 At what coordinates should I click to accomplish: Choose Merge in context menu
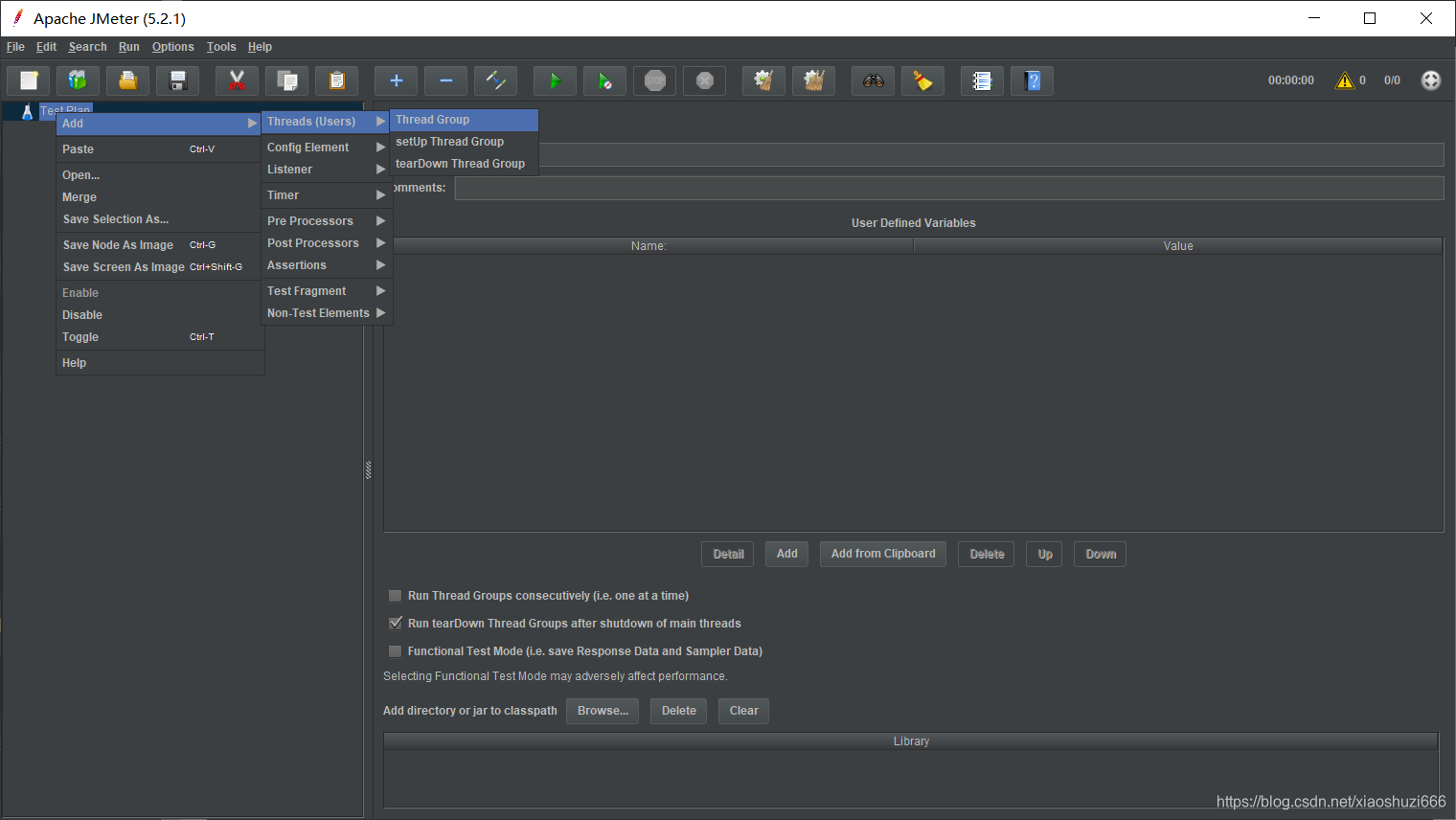click(159, 197)
